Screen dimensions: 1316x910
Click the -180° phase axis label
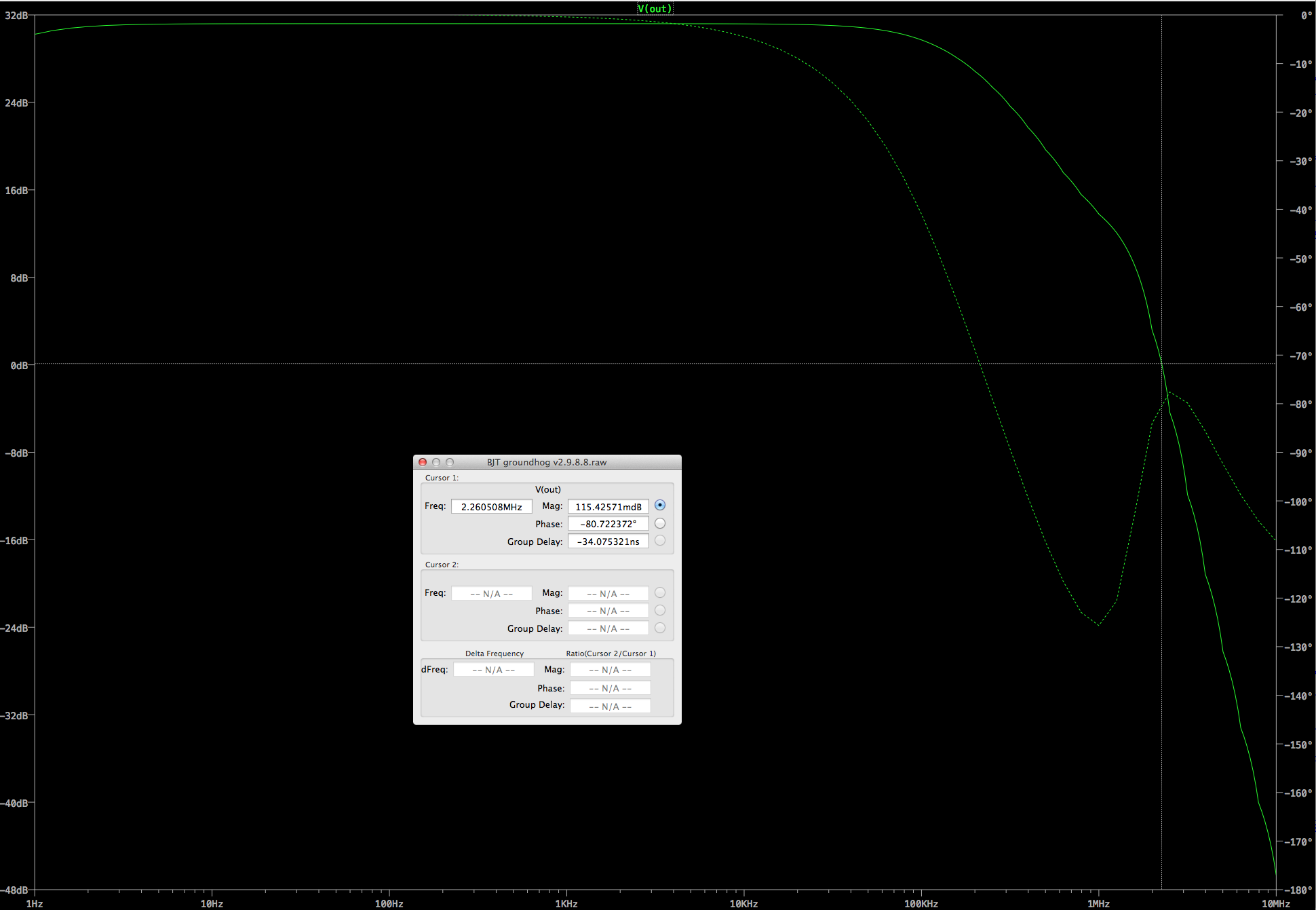(x=1298, y=890)
